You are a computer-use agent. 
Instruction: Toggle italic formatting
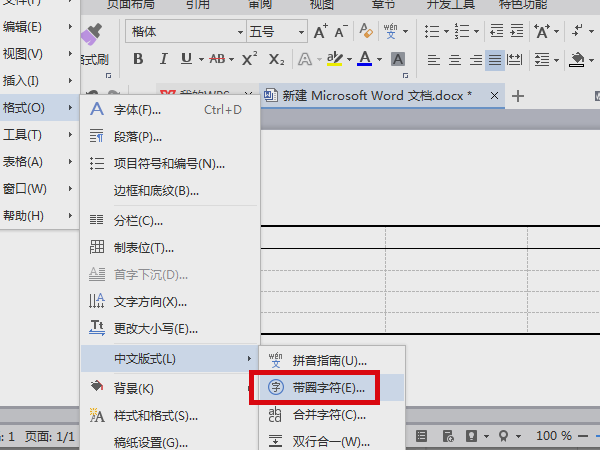(x=163, y=59)
